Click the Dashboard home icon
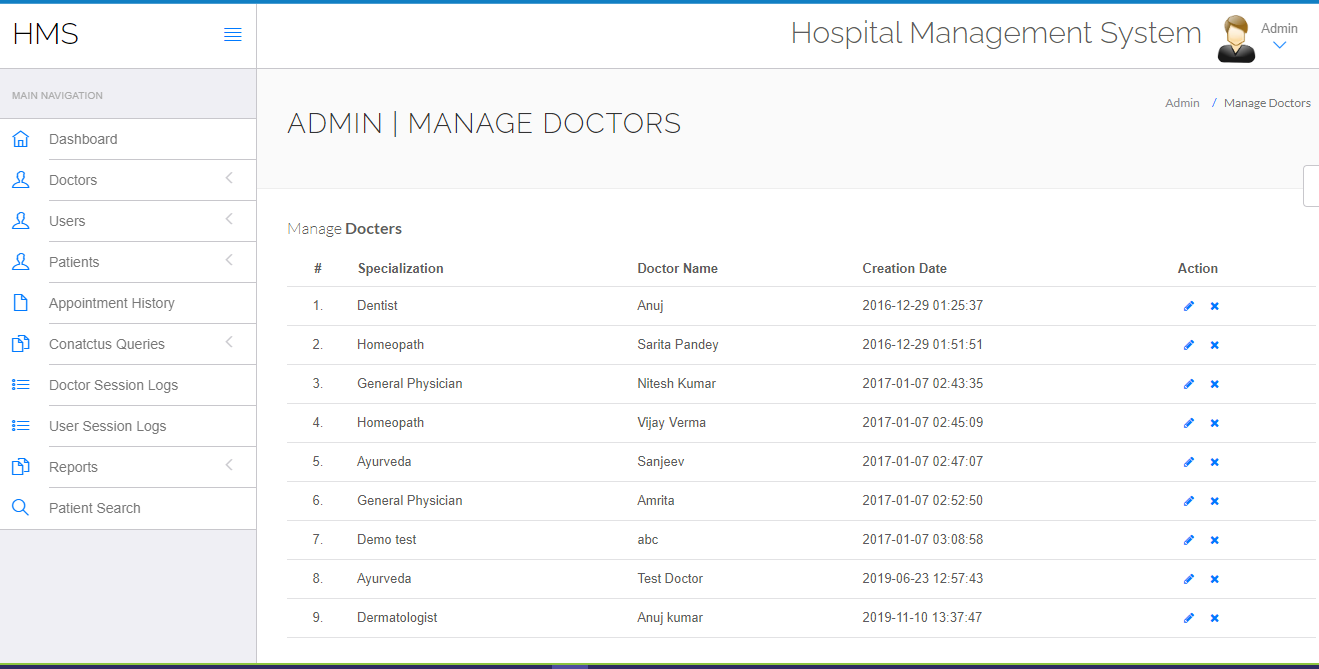Viewport: 1319px width, 669px height. click(x=20, y=139)
